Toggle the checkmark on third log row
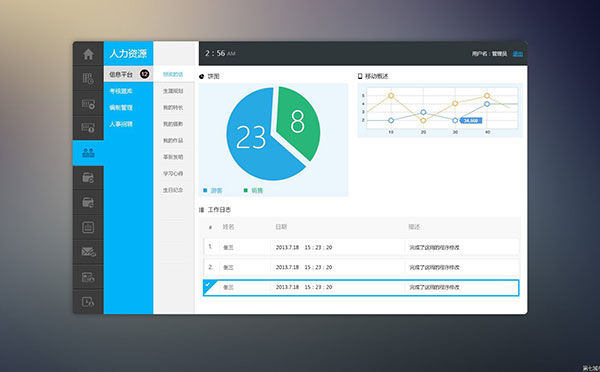 [208, 284]
